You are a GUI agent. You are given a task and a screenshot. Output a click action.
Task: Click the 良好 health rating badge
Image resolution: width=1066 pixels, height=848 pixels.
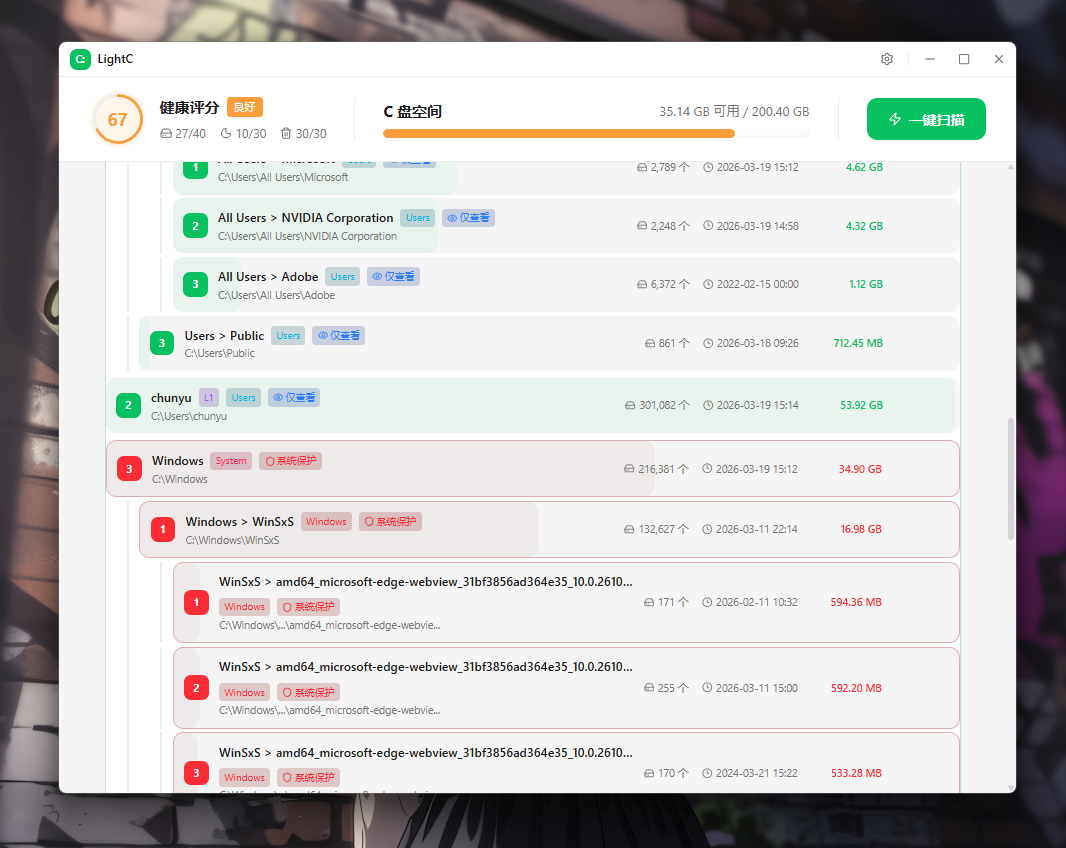coord(244,107)
